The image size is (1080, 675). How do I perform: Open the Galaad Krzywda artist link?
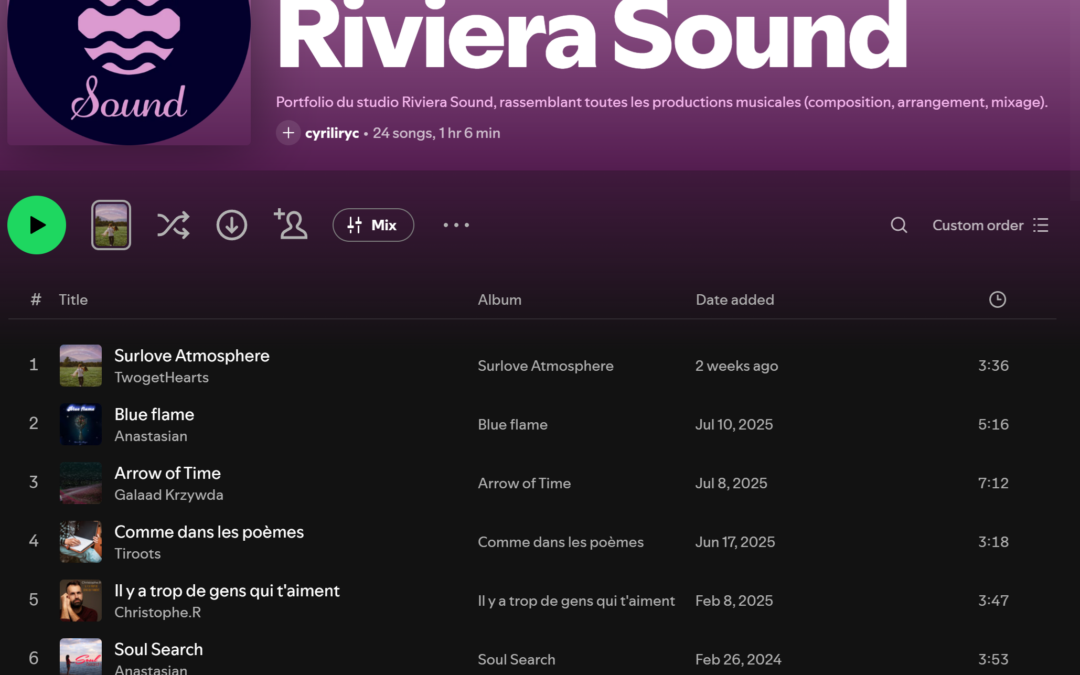click(x=169, y=495)
